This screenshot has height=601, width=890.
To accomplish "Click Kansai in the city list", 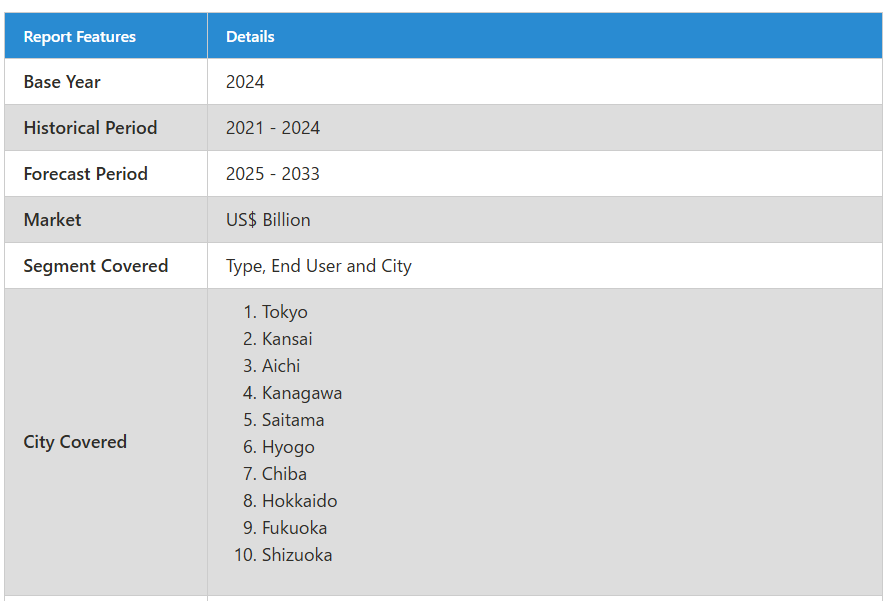I will pos(287,339).
